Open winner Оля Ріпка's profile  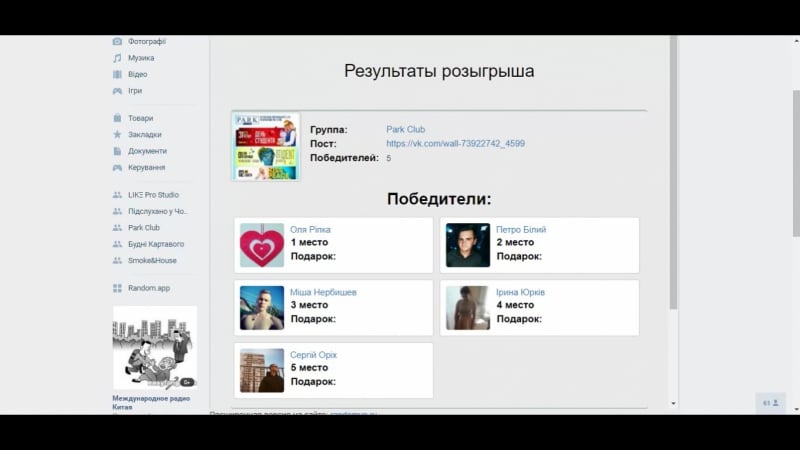pyautogui.click(x=310, y=230)
